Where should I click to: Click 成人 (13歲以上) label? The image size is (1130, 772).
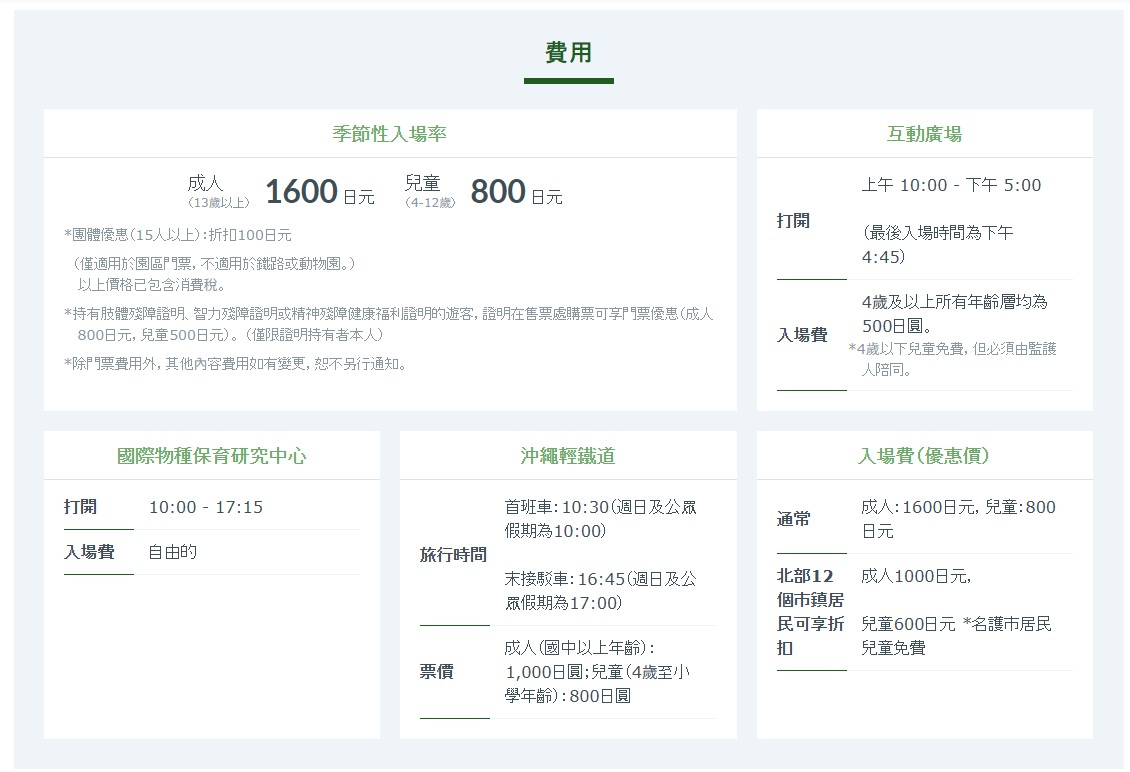tap(218, 192)
